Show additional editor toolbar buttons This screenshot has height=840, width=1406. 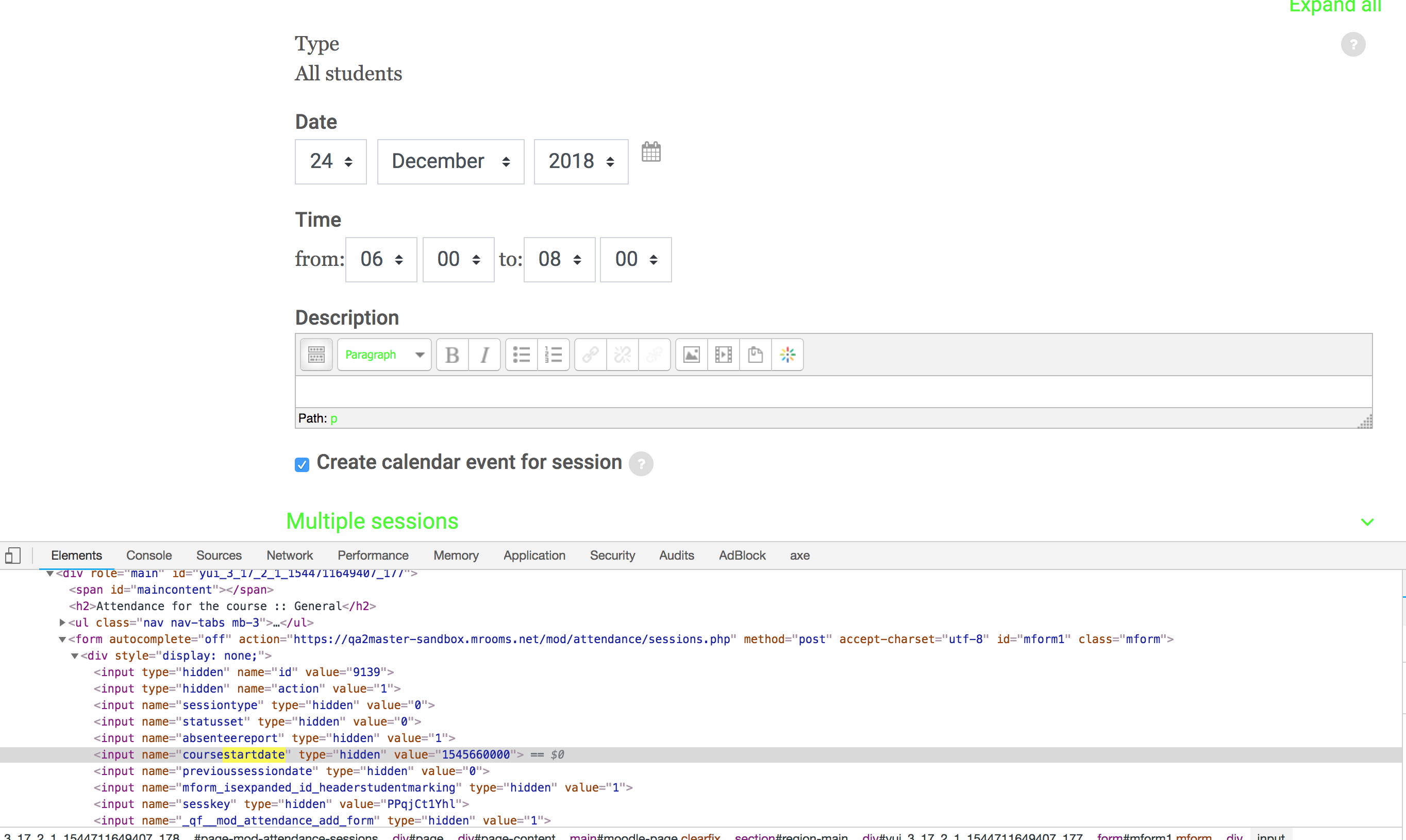coord(315,355)
